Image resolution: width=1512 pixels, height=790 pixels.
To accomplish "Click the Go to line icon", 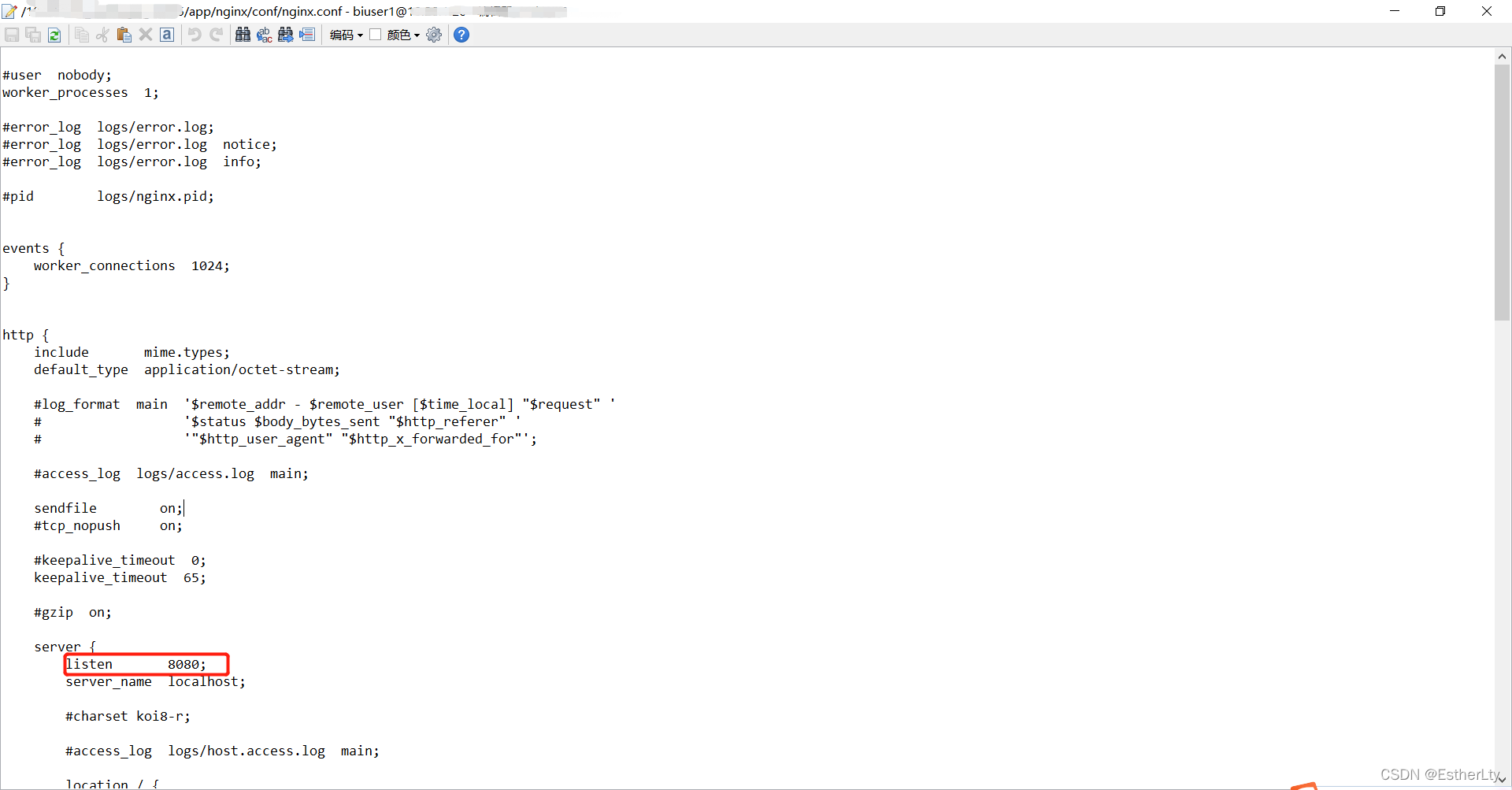I will tap(307, 35).
